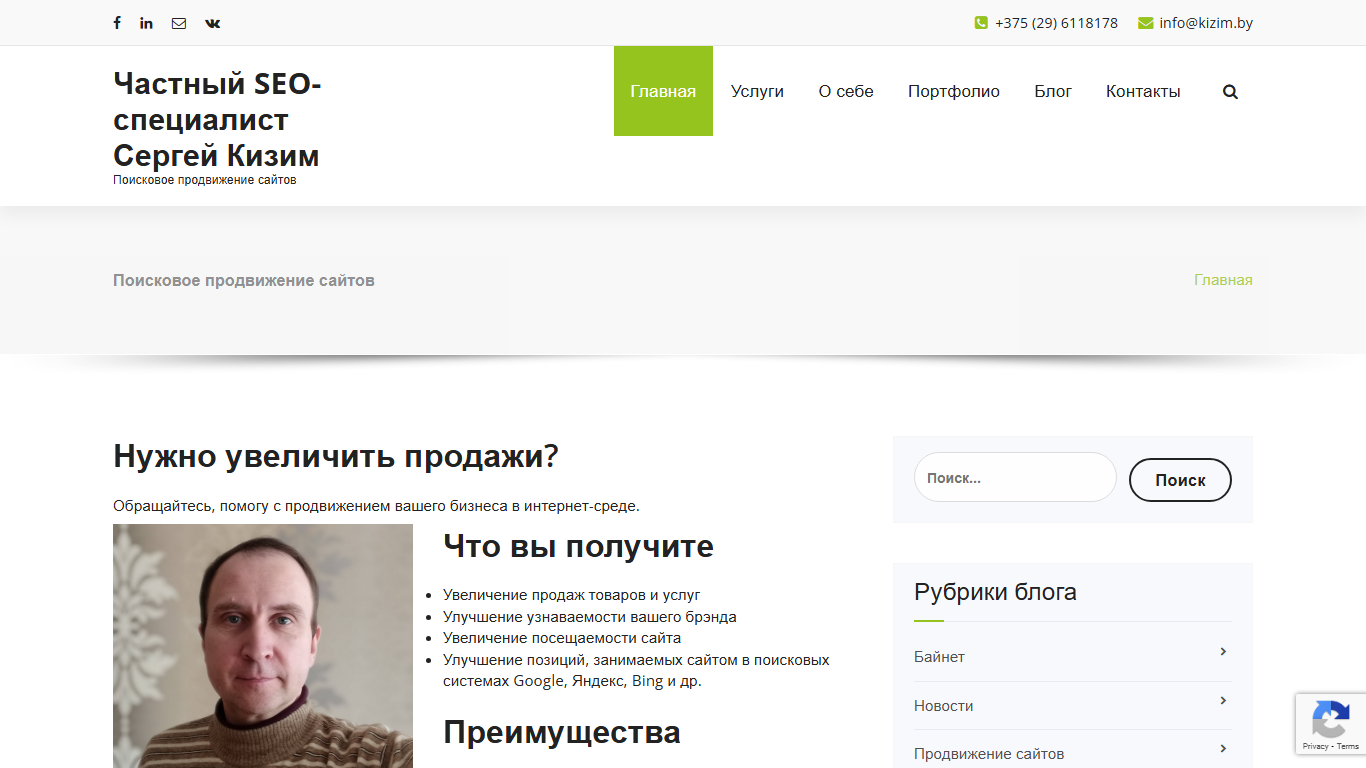The height and width of the screenshot is (768, 1366).
Task: Click the text Обращайтесь, помогу с продвижением
Action: point(376,506)
